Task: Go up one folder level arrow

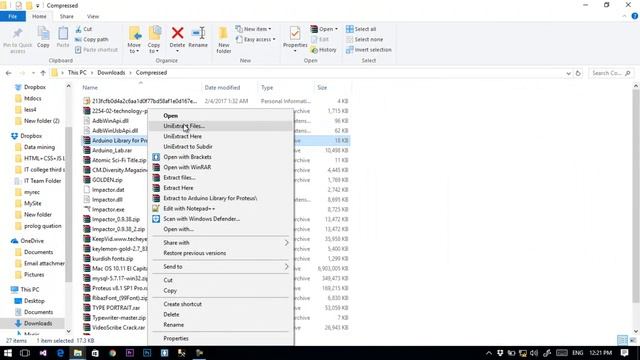Action: click(x=43, y=73)
